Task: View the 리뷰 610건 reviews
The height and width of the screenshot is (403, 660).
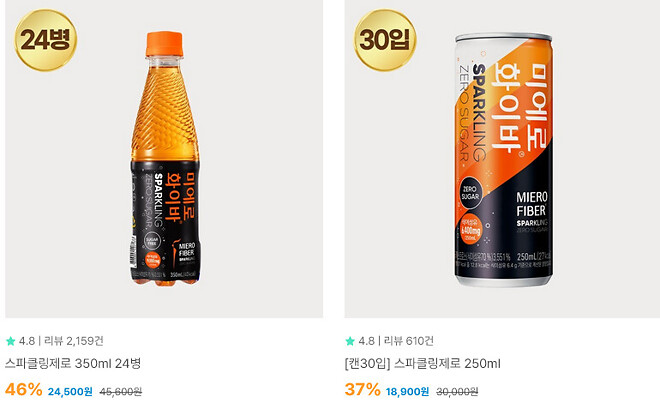Action: click(x=408, y=341)
